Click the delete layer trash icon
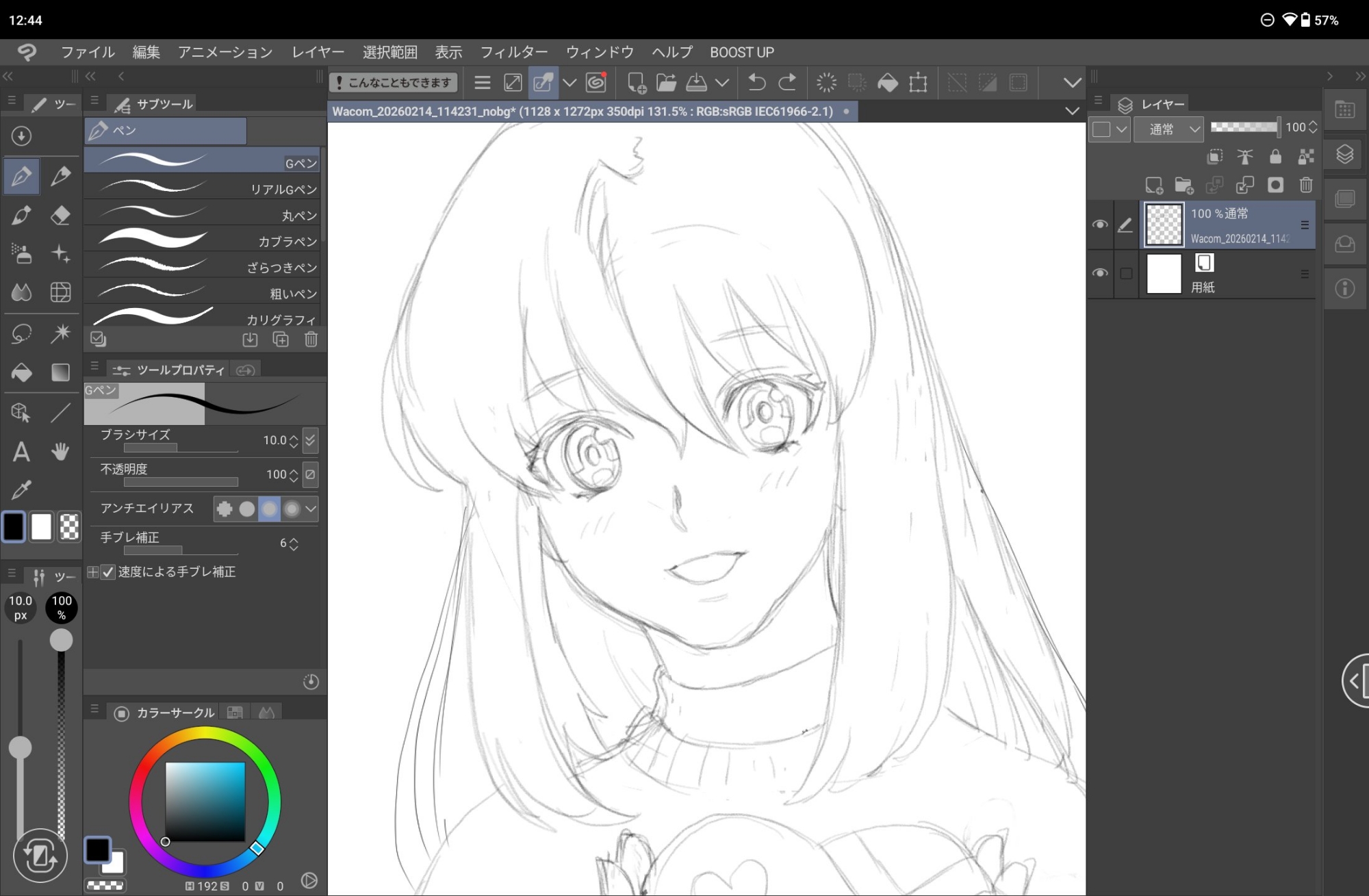 click(x=1305, y=185)
